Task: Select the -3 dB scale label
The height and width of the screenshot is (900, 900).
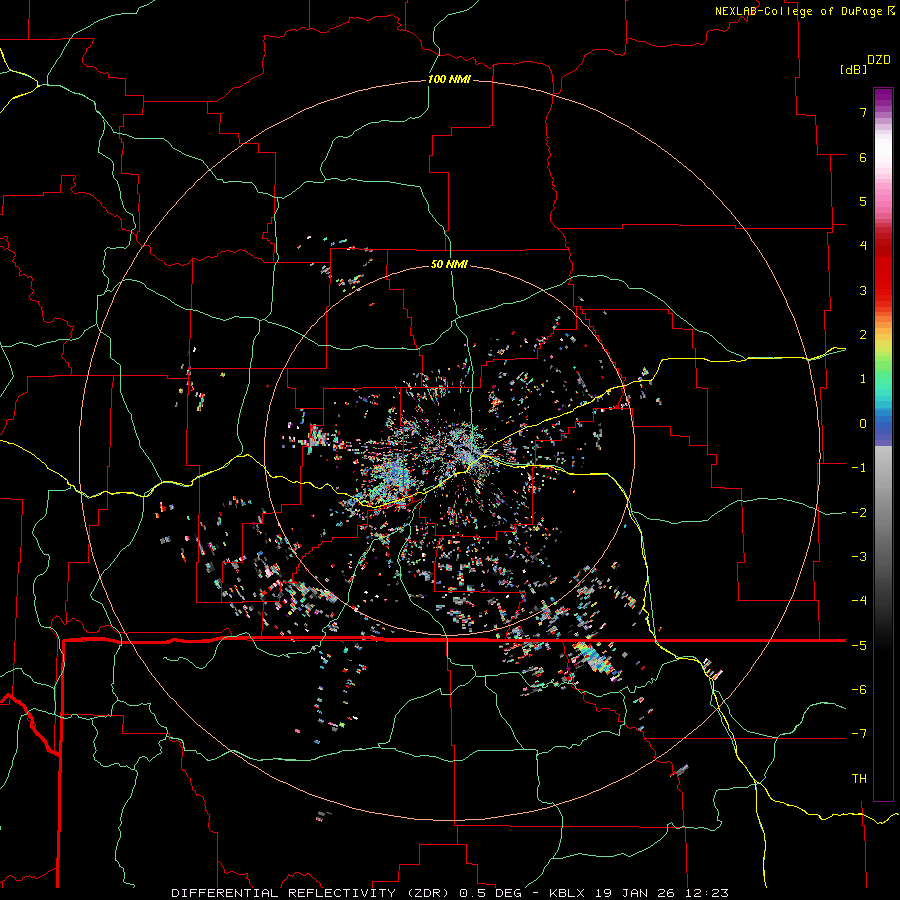Action: point(859,557)
